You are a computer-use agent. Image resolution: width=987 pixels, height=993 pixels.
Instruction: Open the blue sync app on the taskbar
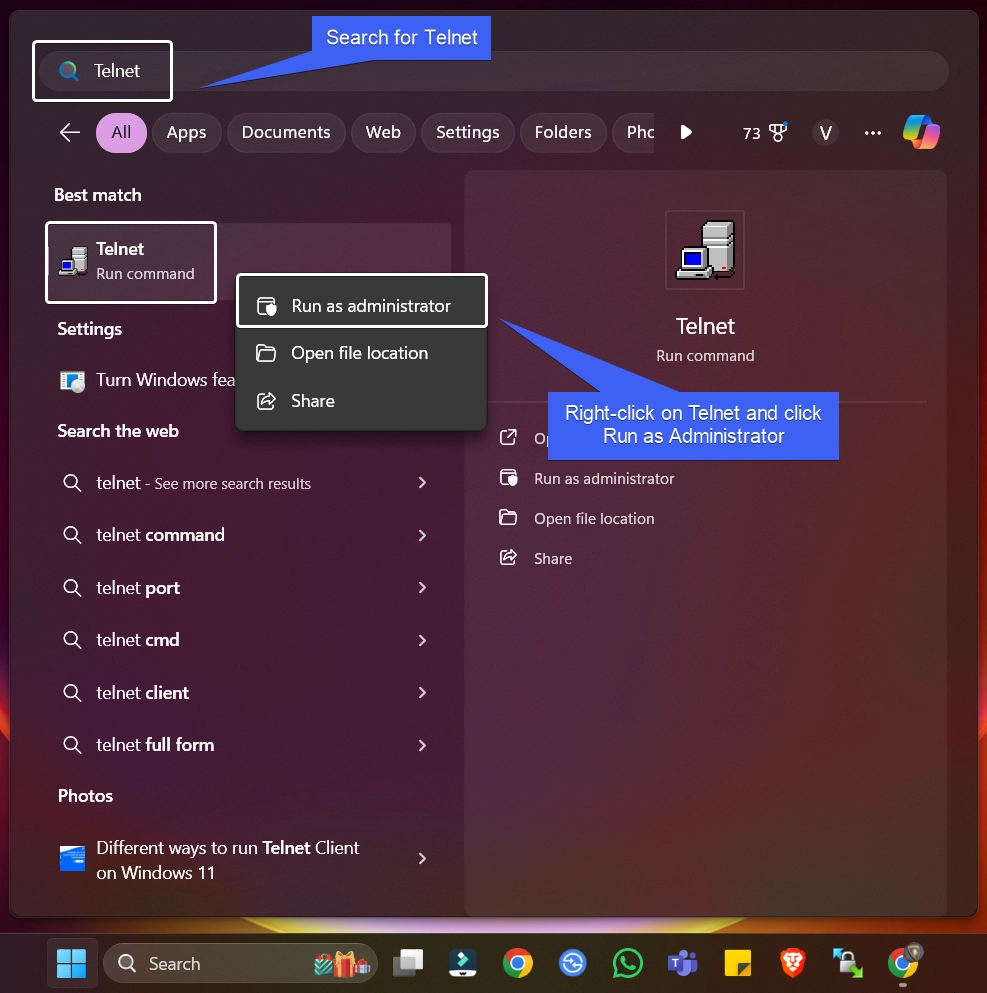pyautogui.click(x=572, y=963)
